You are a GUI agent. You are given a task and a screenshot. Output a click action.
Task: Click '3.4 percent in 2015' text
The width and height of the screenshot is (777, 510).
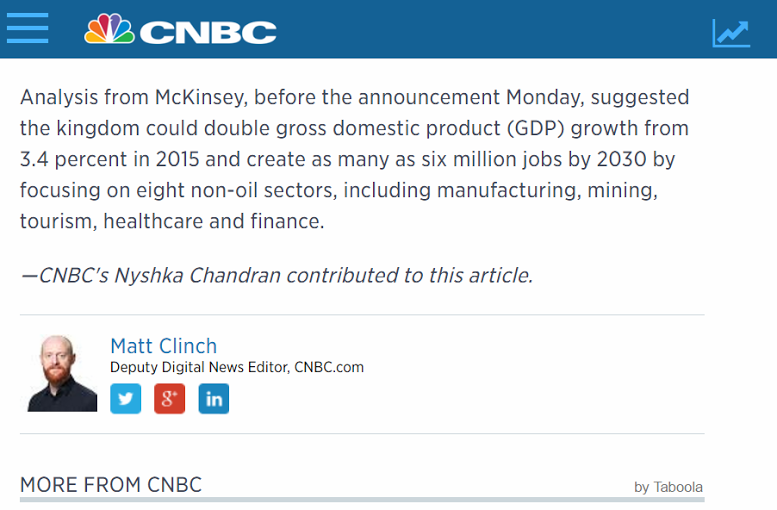tap(109, 159)
